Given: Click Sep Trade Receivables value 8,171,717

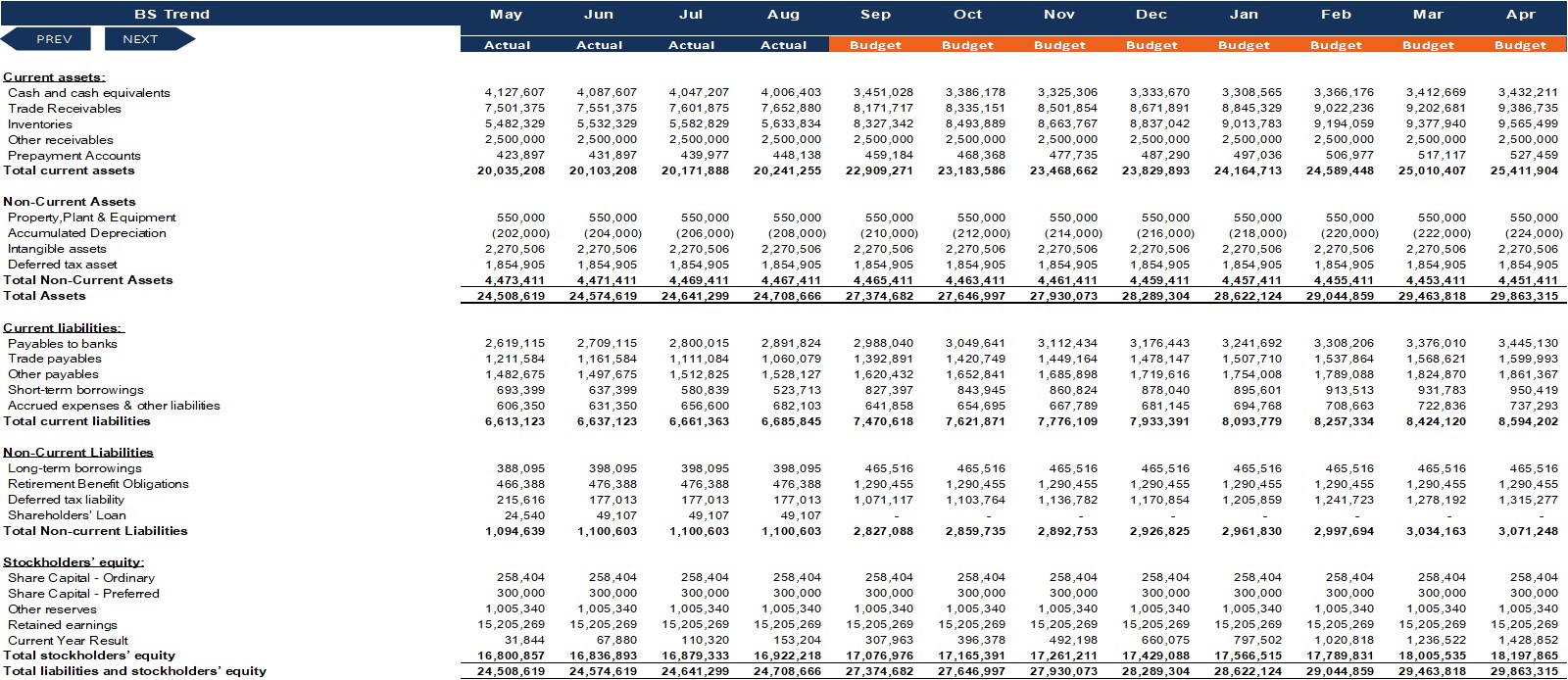Looking at the screenshot, I should click(x=883, y=108).
